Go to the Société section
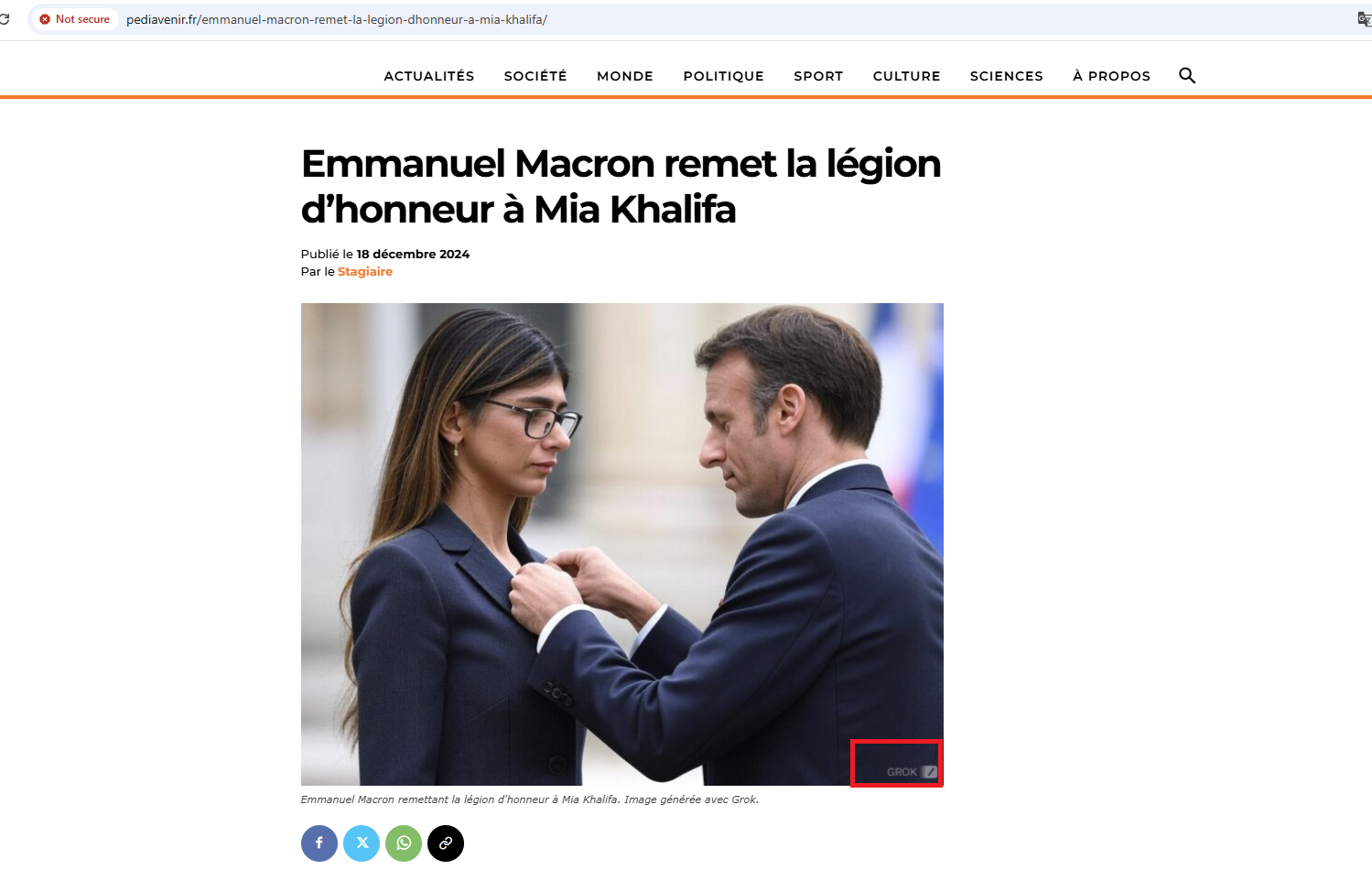The image size is (1372, 870). pyautogui.click(x=535, y=76)
